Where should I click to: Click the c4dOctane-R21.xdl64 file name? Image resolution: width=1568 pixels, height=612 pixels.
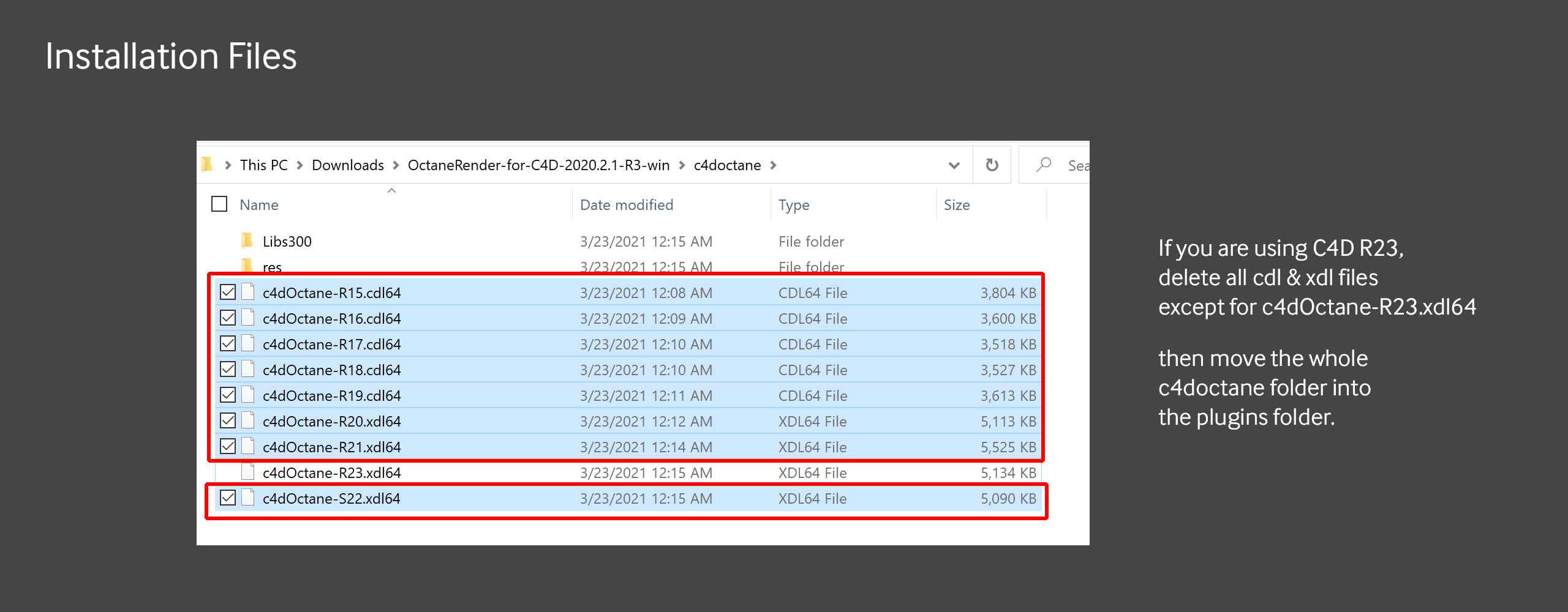tap(332, 447)
